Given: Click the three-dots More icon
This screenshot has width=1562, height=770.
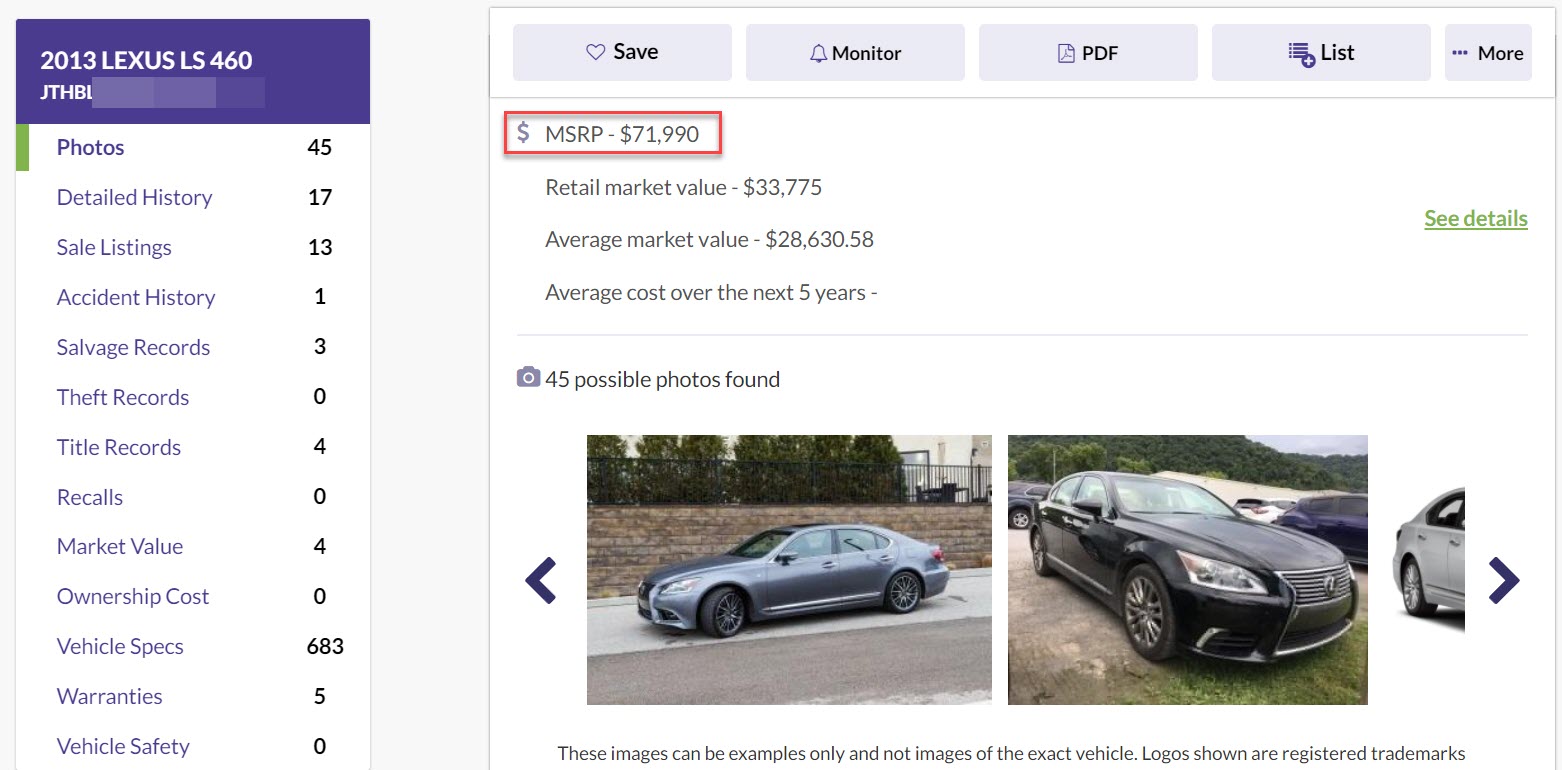Looking at the screenshot, I should tap(1460, 53).
